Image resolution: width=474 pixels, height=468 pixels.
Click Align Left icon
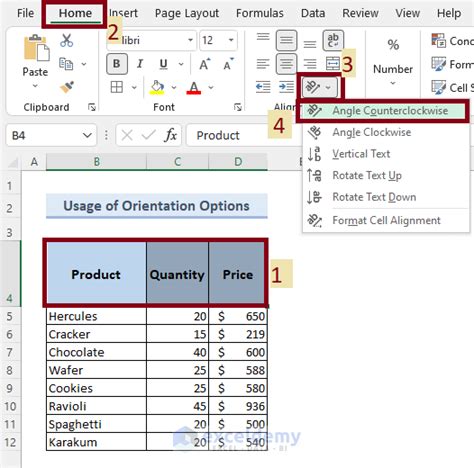pyautogui.click(x=263, y=64)
